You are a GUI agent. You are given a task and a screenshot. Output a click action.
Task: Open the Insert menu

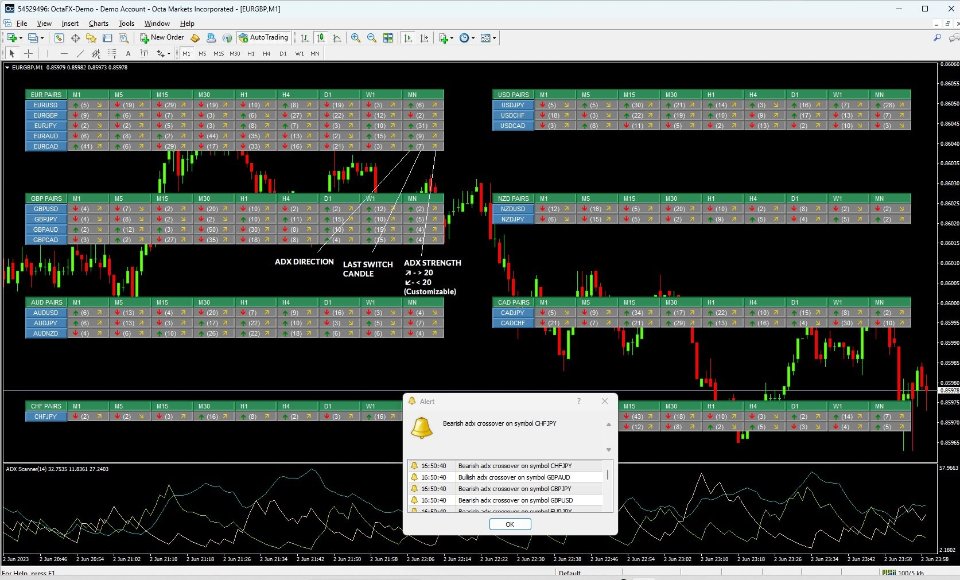click(70, 23)
